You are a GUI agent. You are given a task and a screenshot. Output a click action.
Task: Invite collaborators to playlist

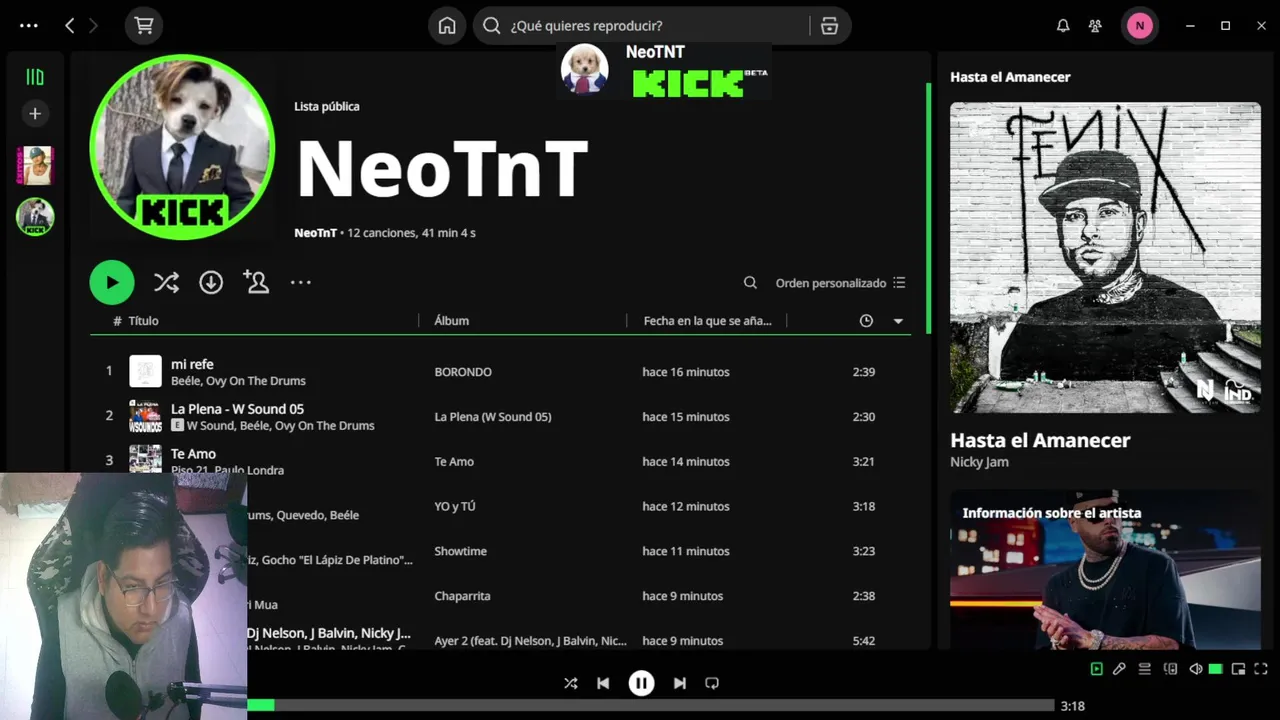click(x=256, y=282)
